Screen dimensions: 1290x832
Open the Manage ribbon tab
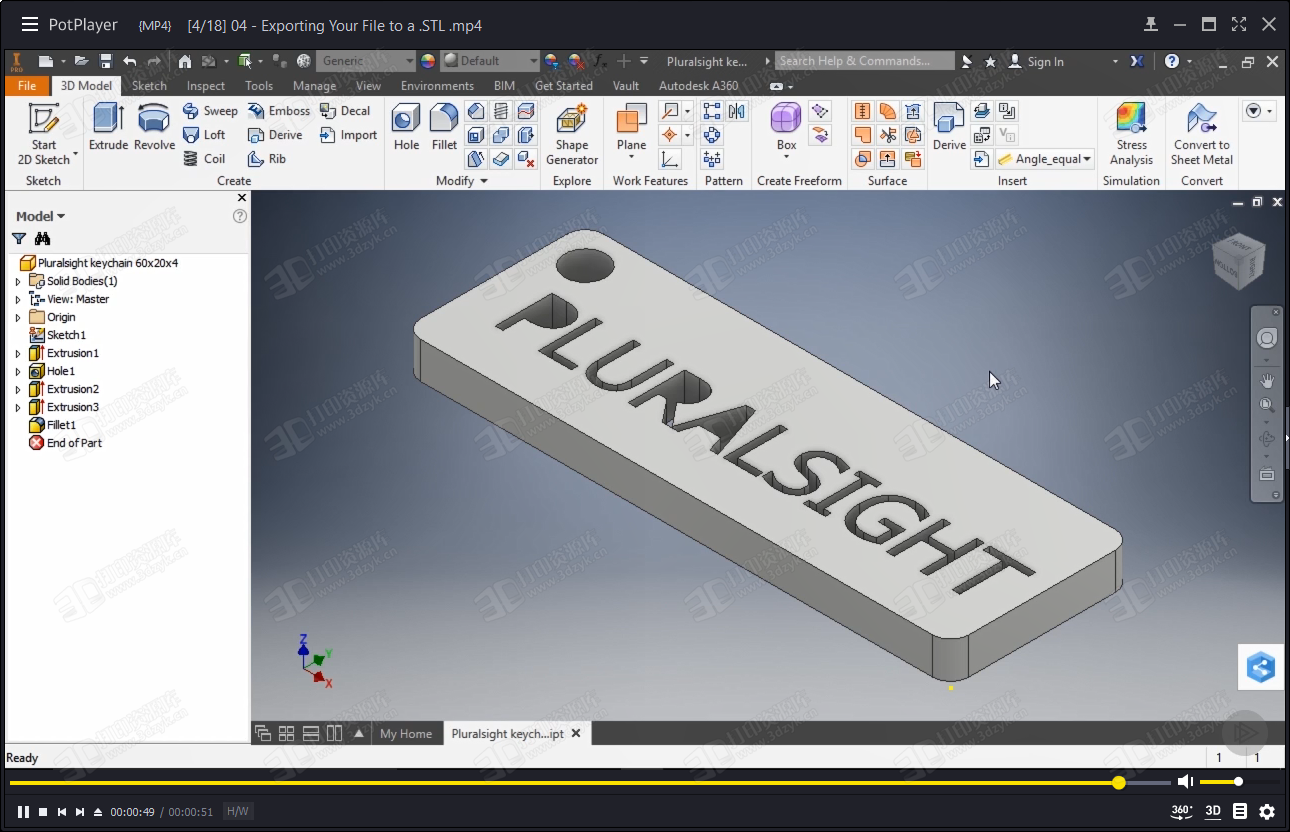tap(314, 86)
